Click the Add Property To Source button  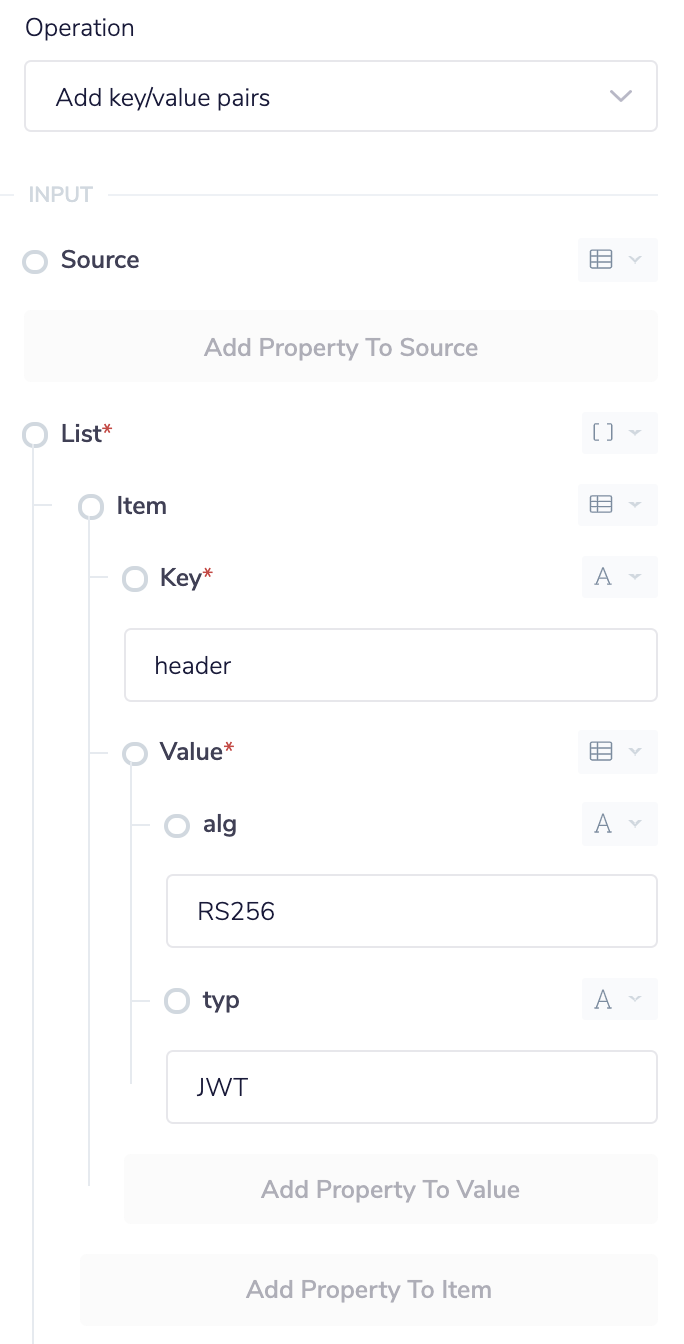341,346
